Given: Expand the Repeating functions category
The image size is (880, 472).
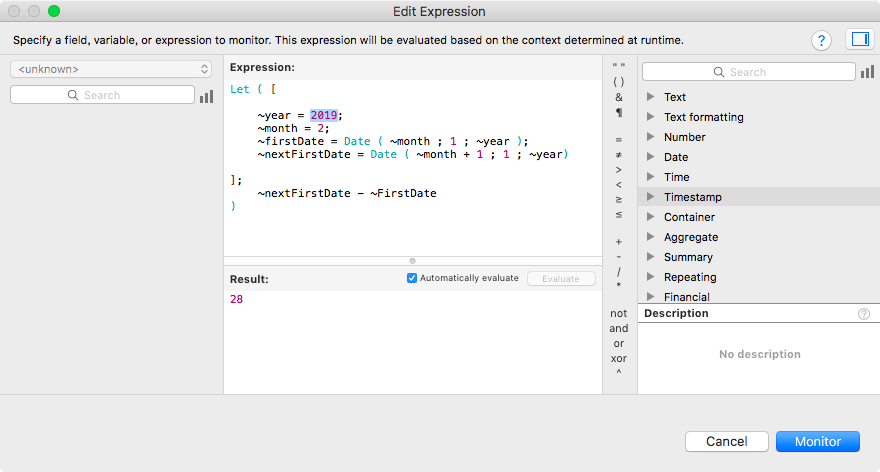Looking at the screenshot, I should [650, 277].
